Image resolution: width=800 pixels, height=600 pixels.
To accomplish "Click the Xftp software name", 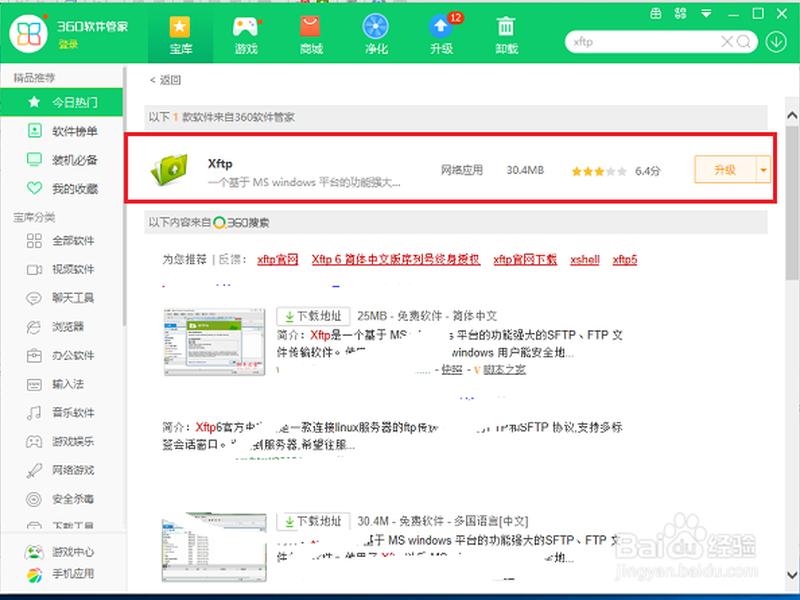I will point(220,163).
